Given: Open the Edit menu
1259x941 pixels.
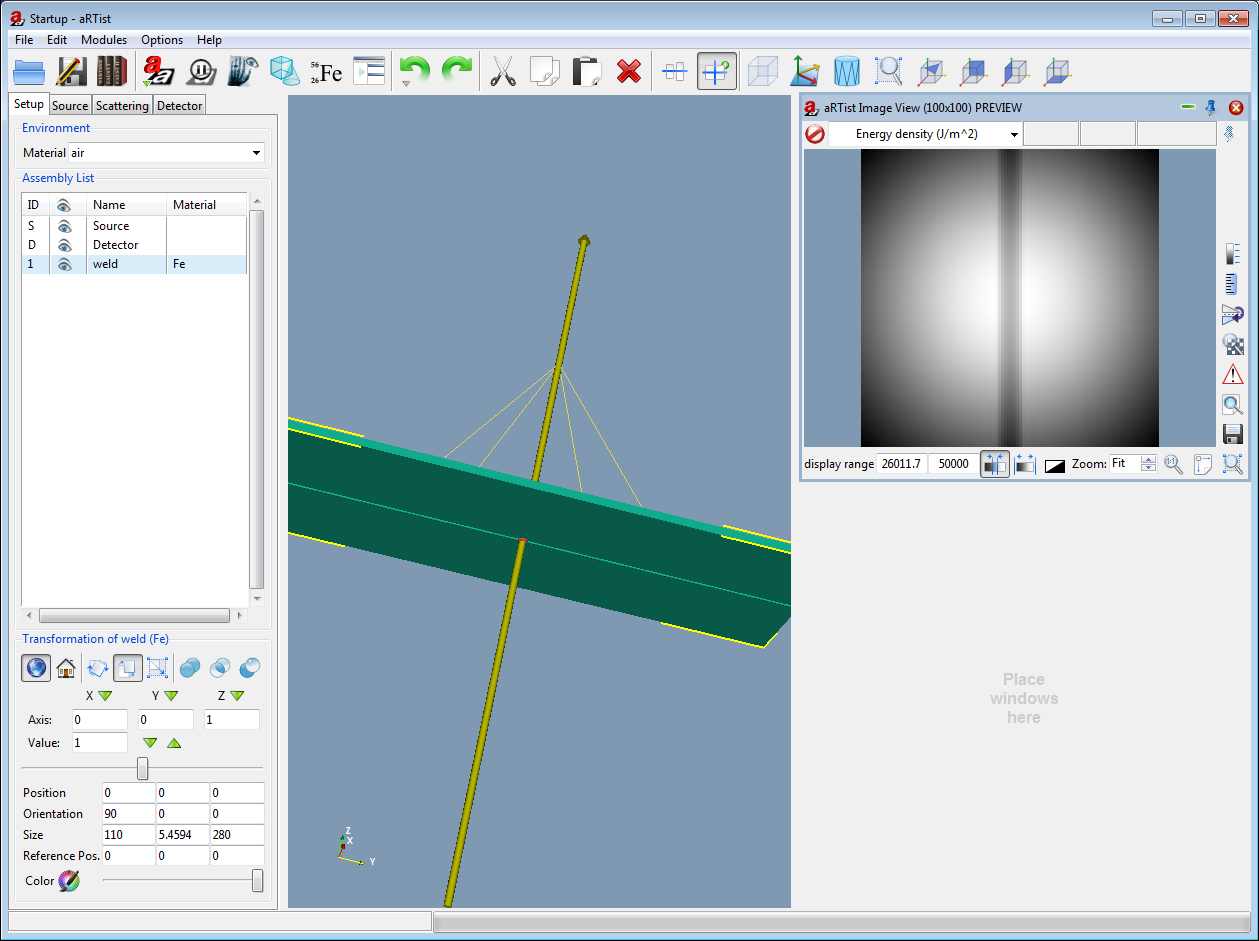Looking at the screenshot, I should point(57,40).
